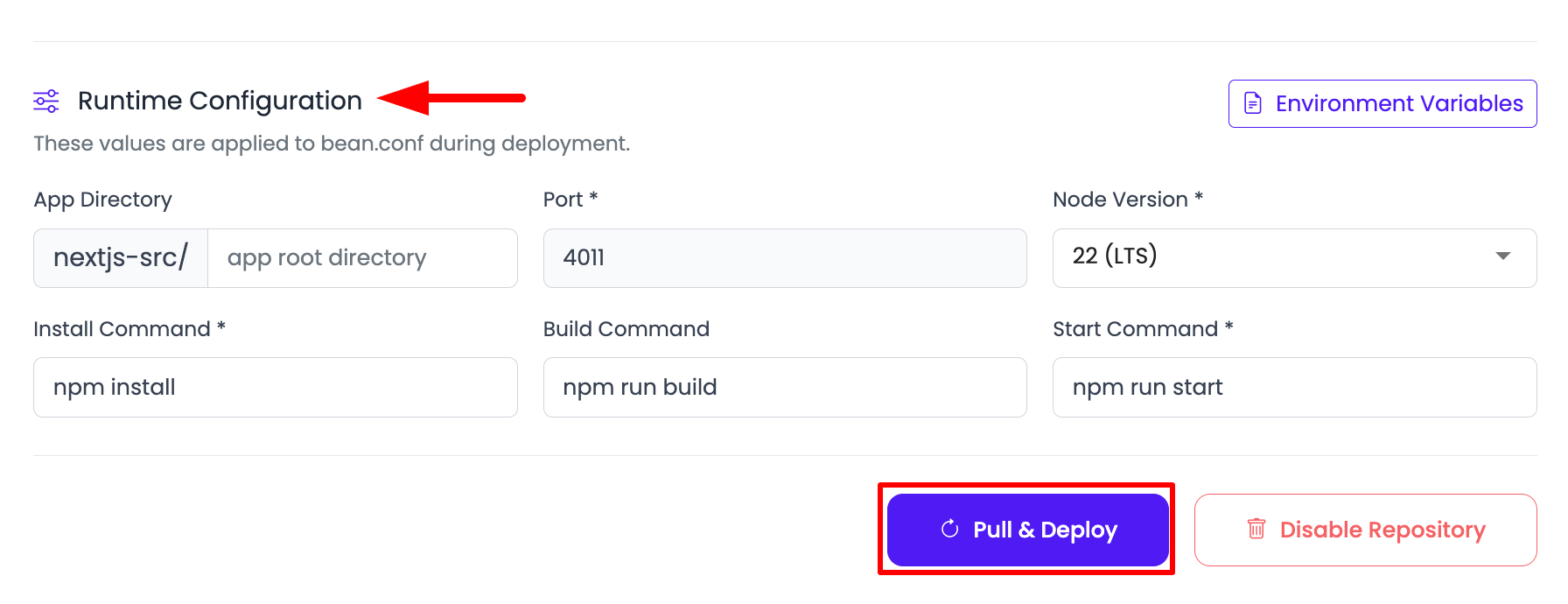Click the Runtime Configuration sliders icon
The width and height of the screenshot is (1568, 604).
tap(46, 101)
